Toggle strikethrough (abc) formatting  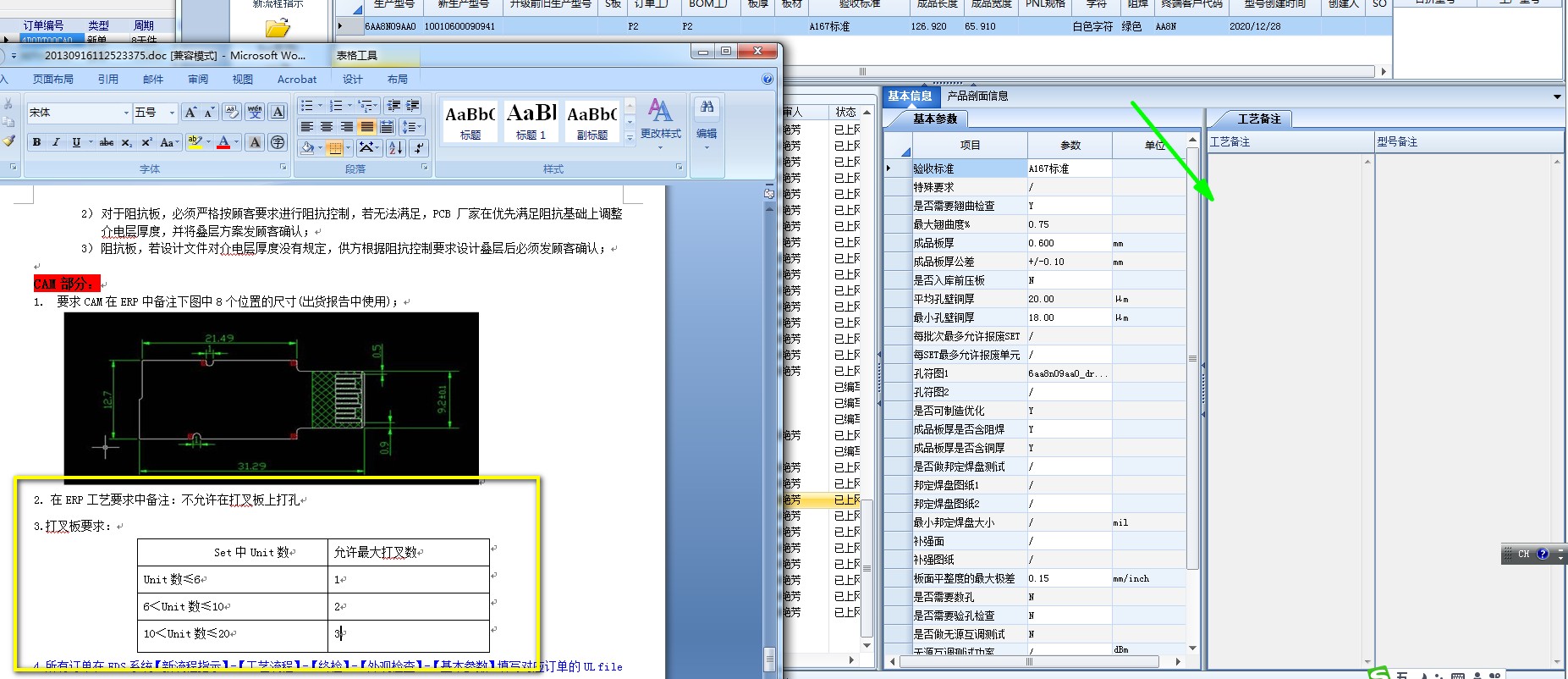(107, 142)
